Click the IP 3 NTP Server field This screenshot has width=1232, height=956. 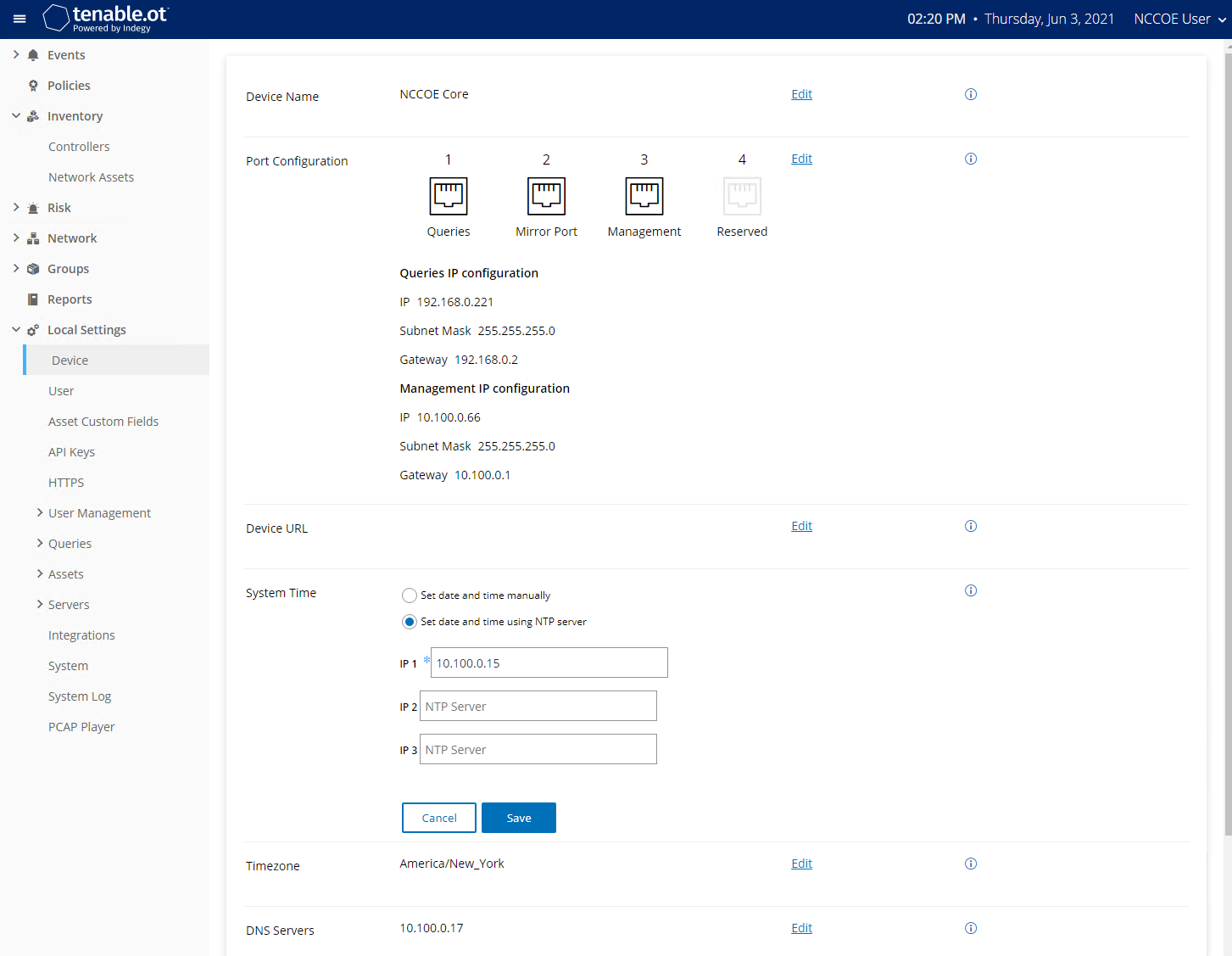[538, 749]
